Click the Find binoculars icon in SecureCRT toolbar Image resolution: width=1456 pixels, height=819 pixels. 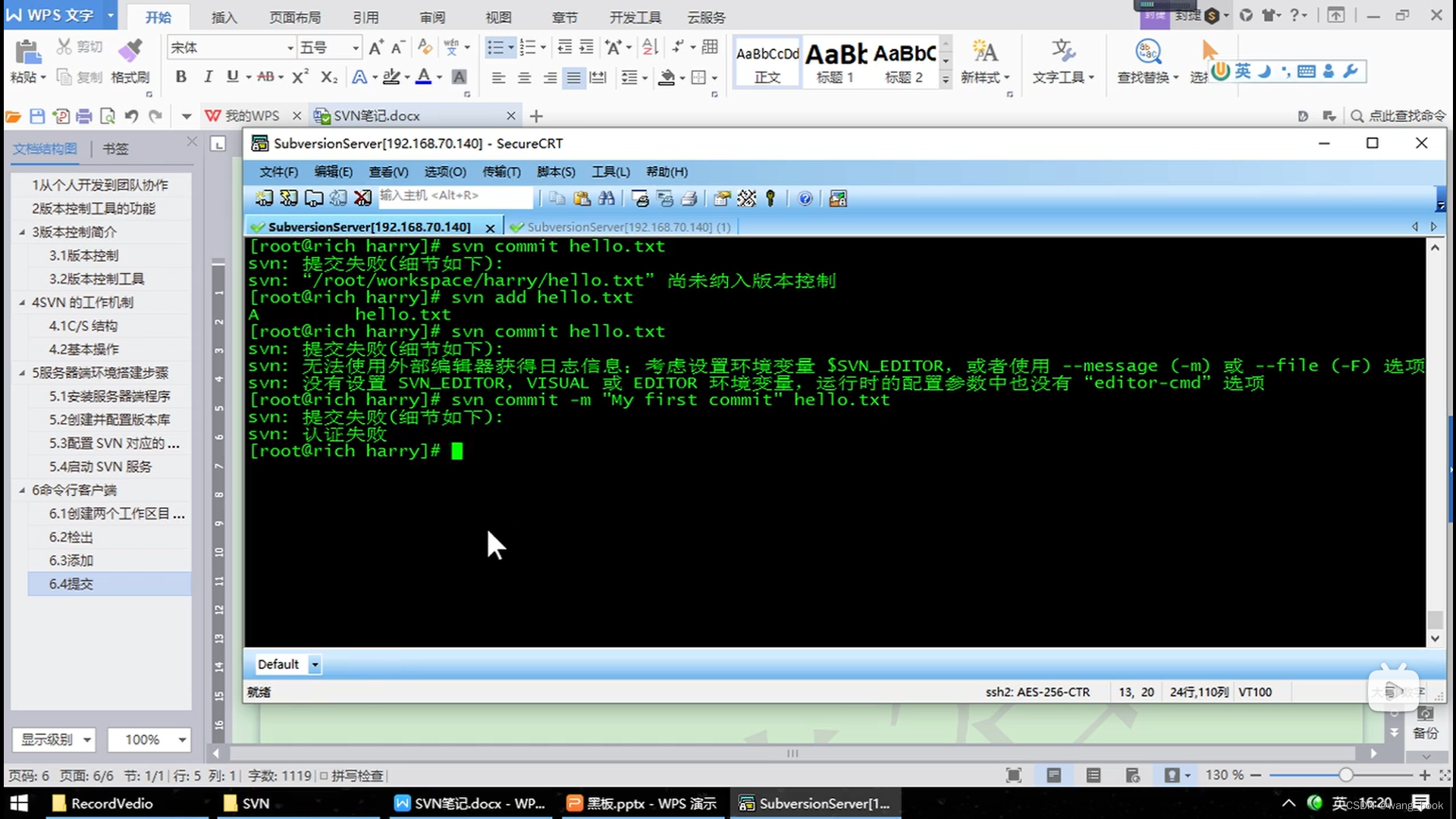[x=607, y=199]
